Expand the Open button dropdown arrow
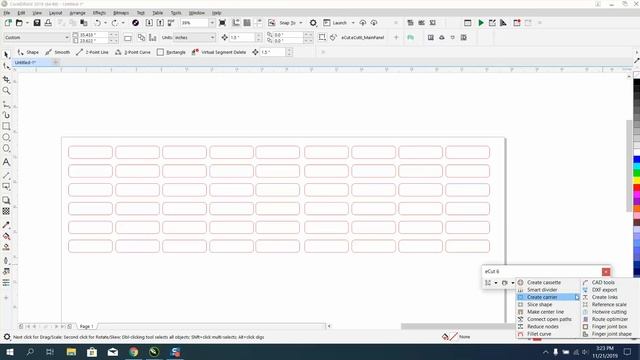 [27, 23]
